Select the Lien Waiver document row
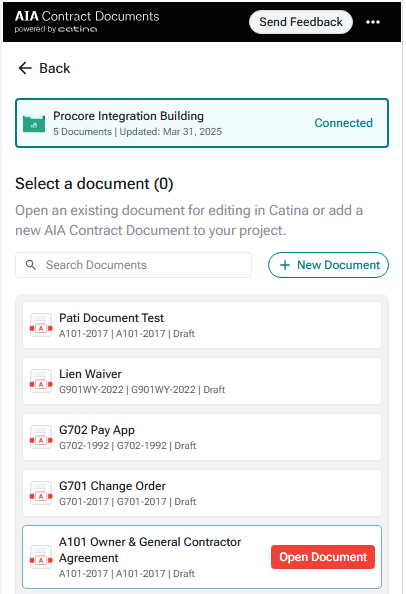Screen dimensions: 406x594 tap(202, 381)
